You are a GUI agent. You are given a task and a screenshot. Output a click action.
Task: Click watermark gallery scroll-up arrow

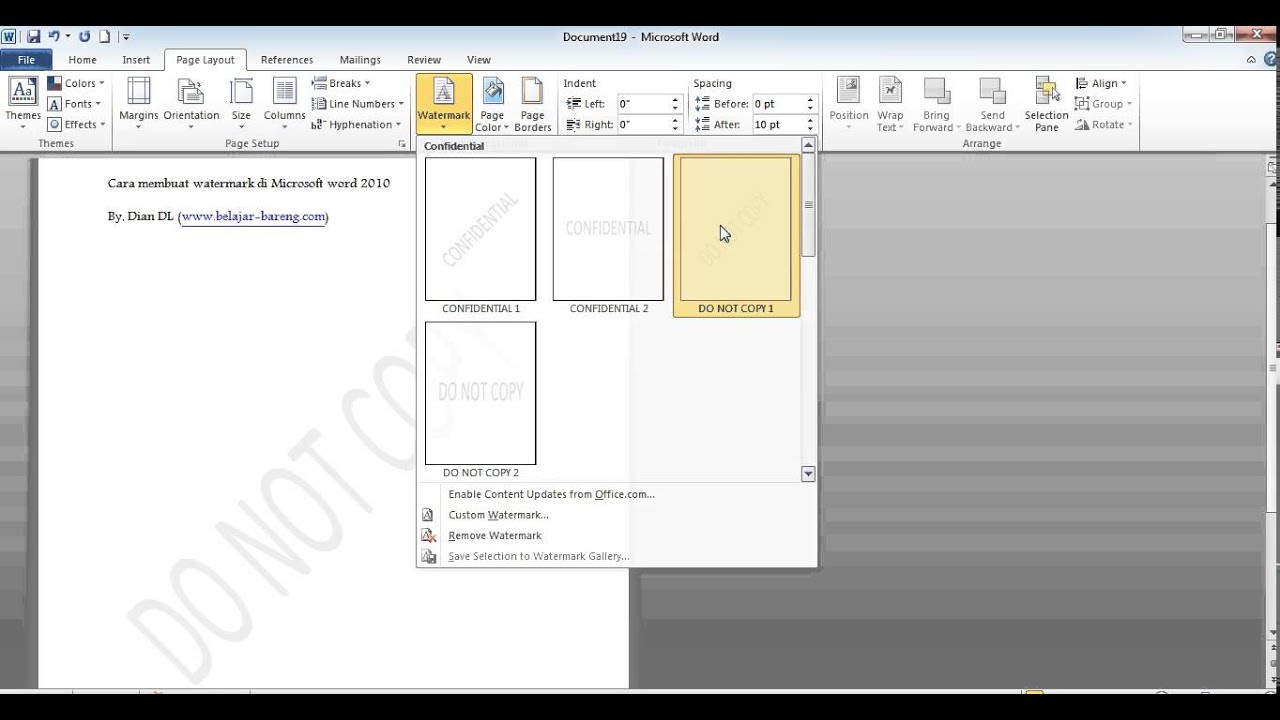point(808,146)
